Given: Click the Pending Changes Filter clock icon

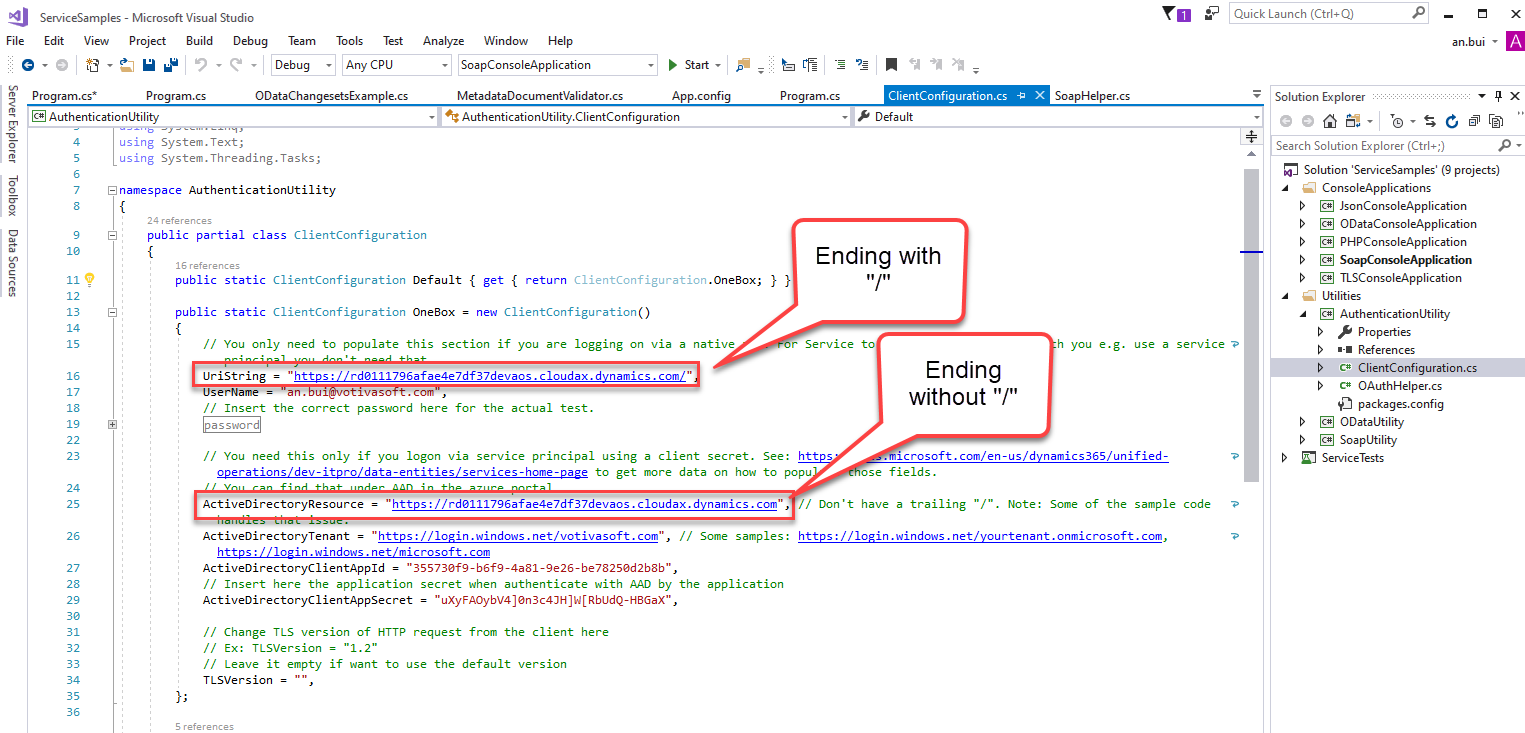Looking at the screenshot, I should (1397, 121).
